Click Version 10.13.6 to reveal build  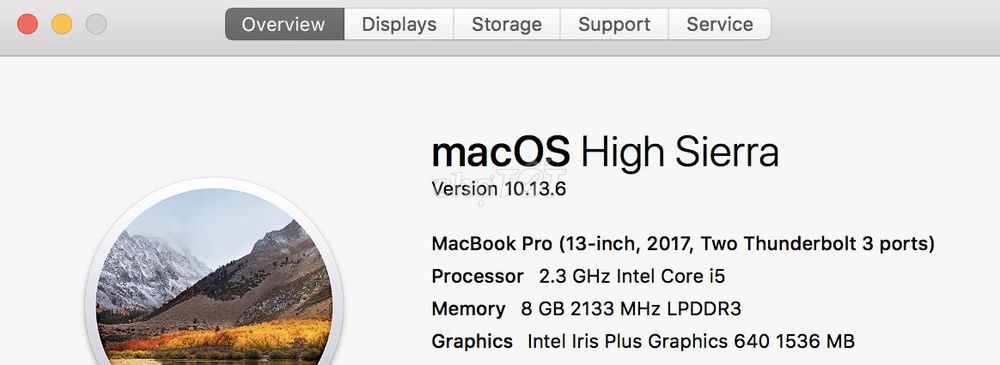pyautogui.click(x=499, y=189)
